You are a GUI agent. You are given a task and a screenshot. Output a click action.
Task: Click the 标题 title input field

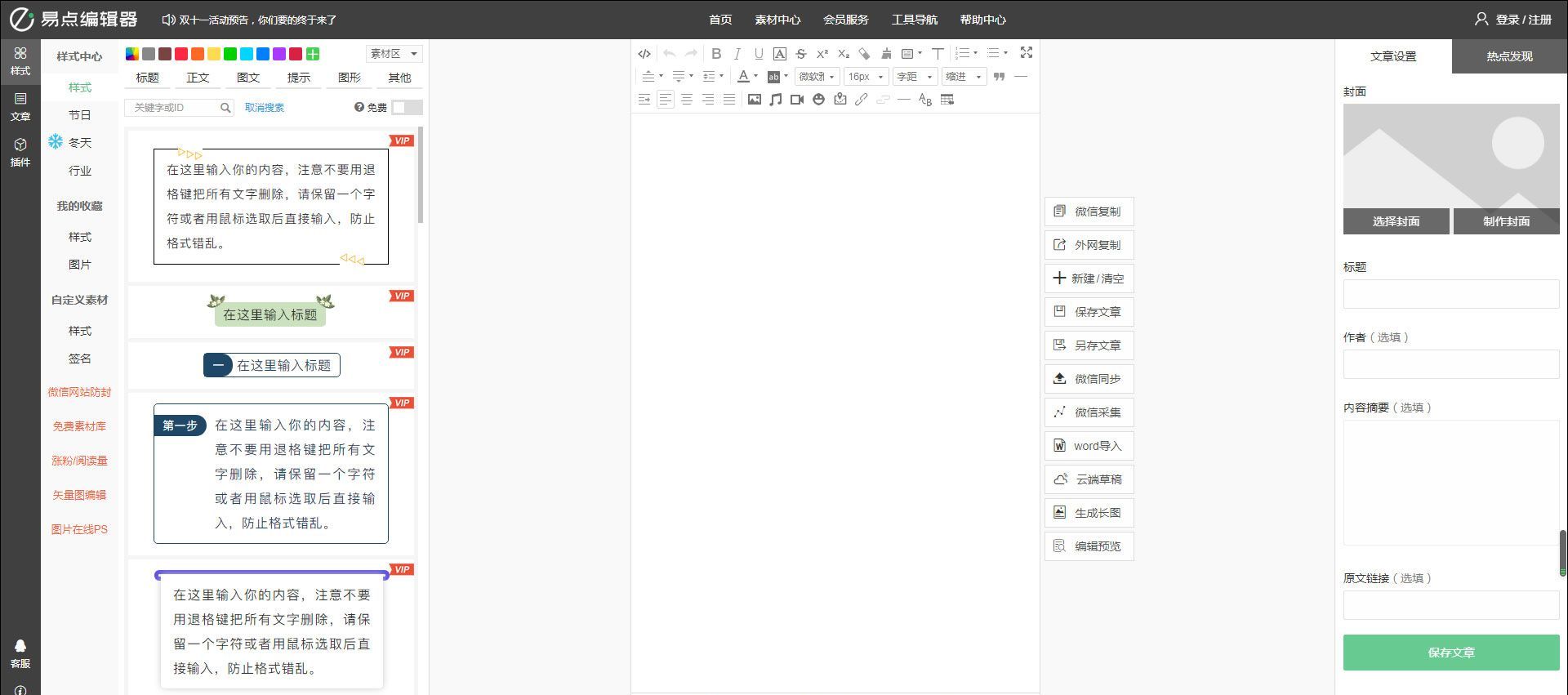pyautogui.click(x=1451, y=294)
